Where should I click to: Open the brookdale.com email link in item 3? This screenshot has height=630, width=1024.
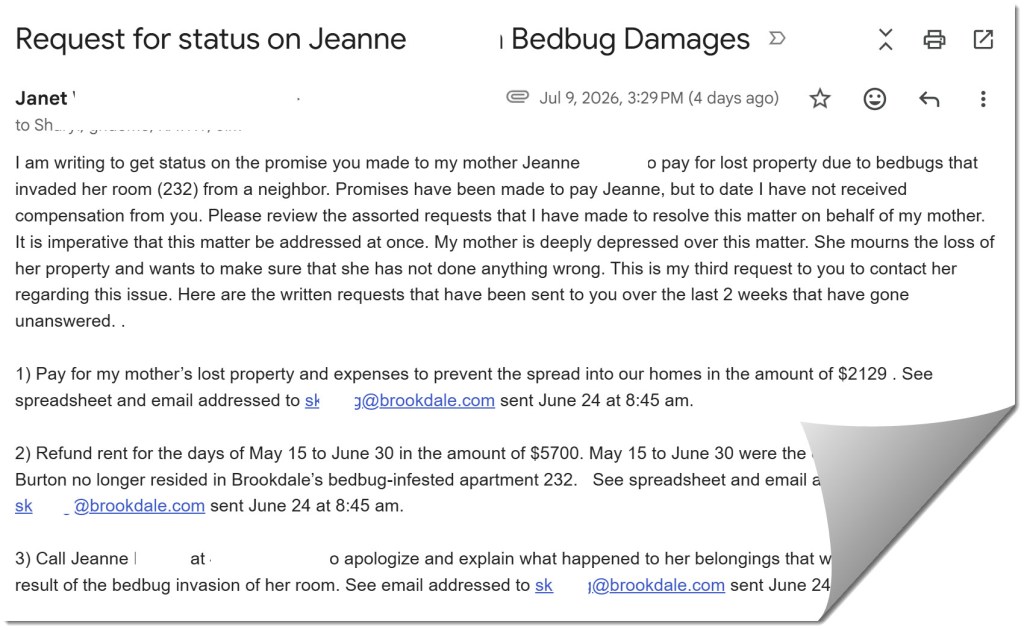656,585
